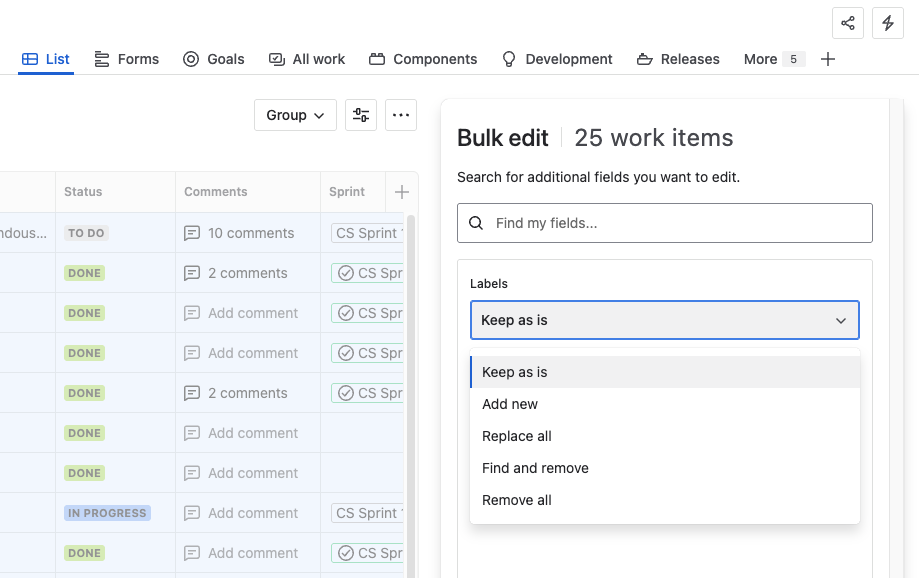This screenshot has width=919, height=578.
Task: Select the Find and remove option
Action: point(535,467)
